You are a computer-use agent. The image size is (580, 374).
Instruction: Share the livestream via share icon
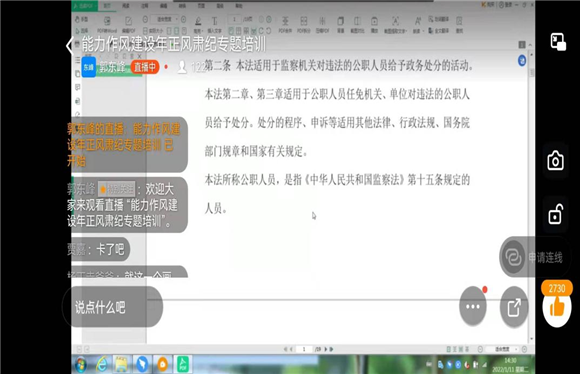(x=514, y=307)
